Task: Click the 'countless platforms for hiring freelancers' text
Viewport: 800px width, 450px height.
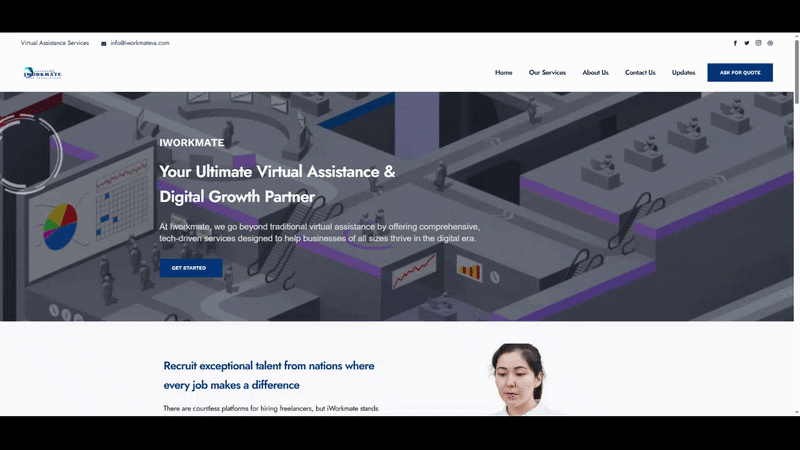Action: coord(271,408)
